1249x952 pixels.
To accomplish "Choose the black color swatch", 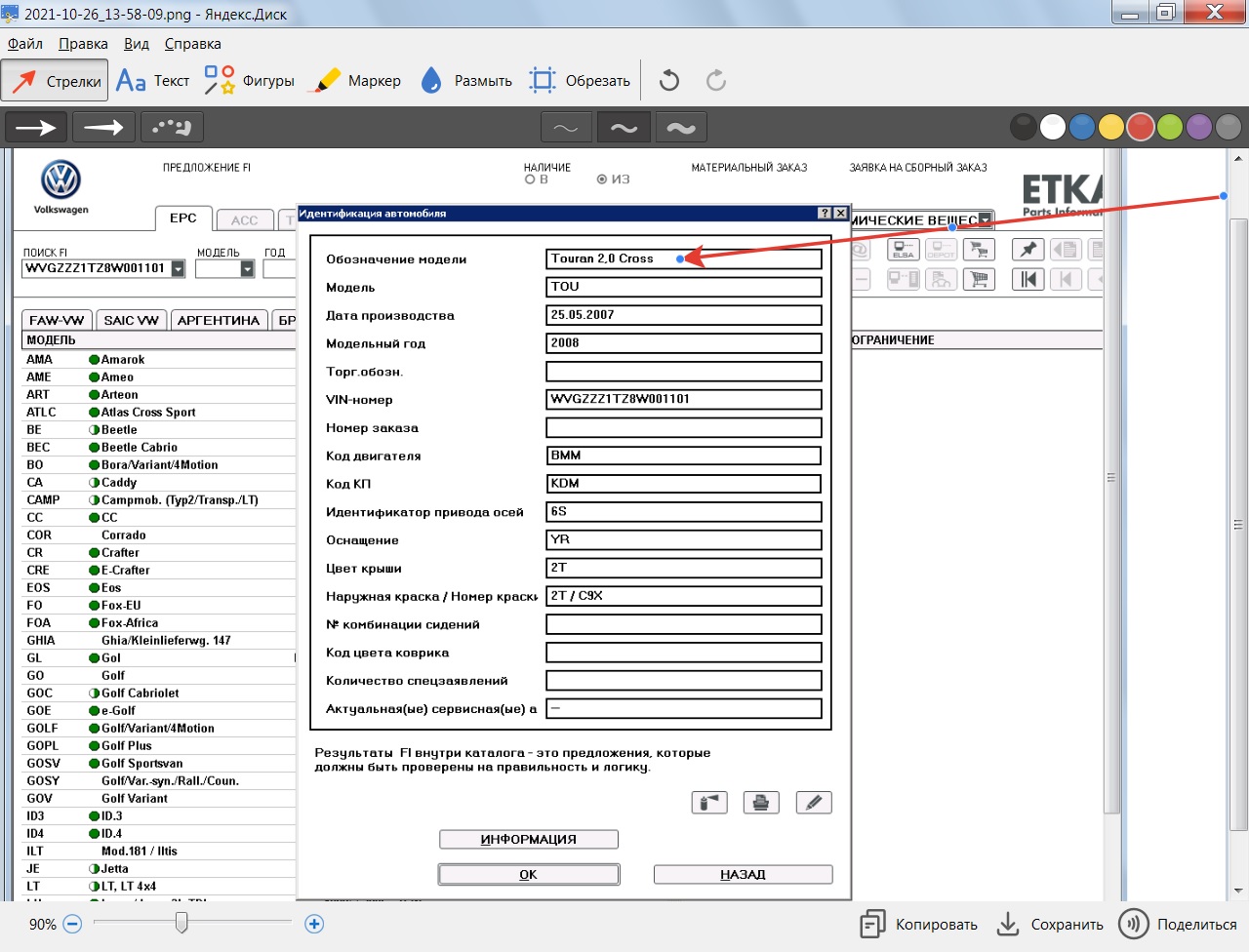I will coord(1023,127).
